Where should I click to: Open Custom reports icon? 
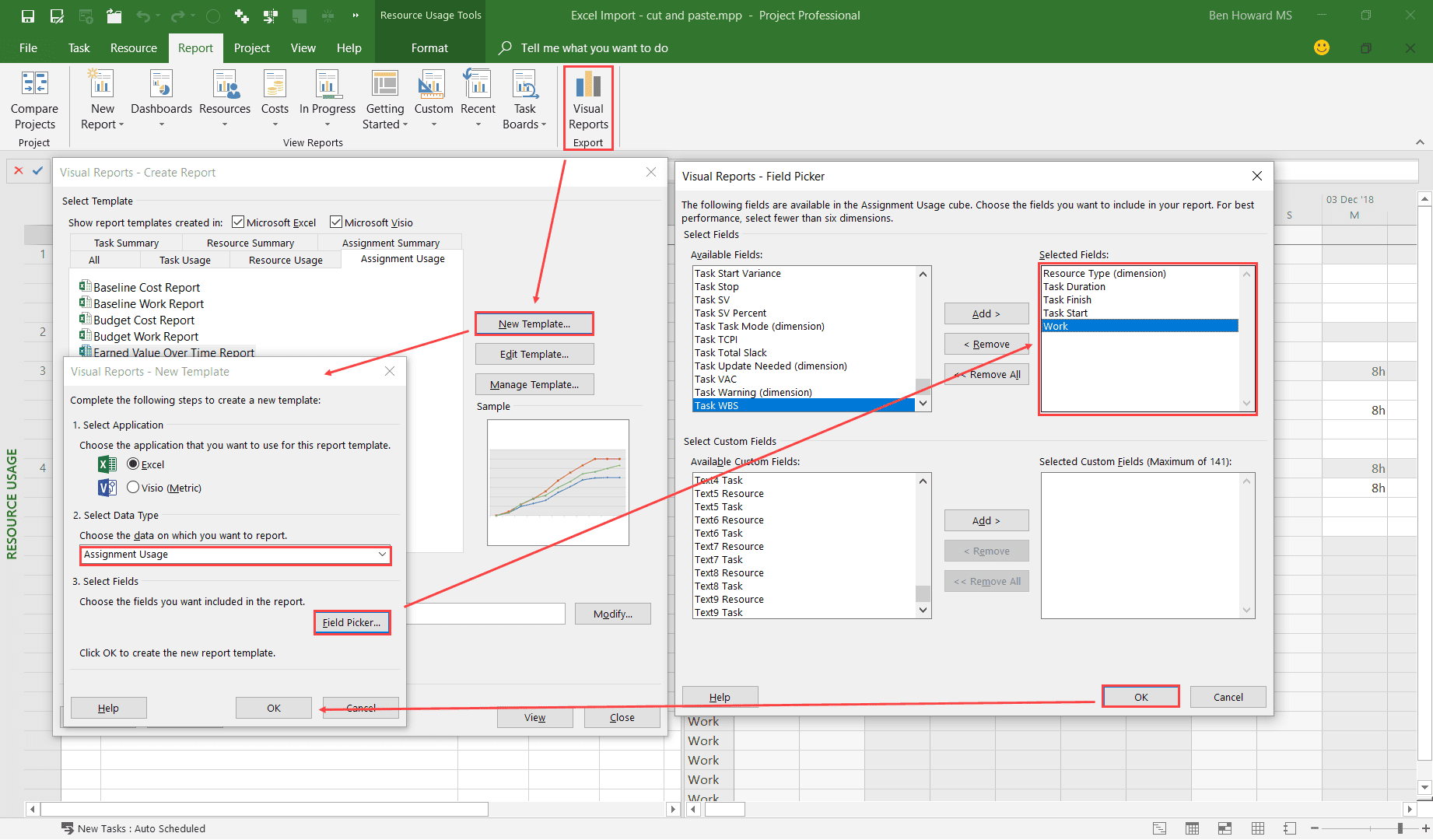433,84
